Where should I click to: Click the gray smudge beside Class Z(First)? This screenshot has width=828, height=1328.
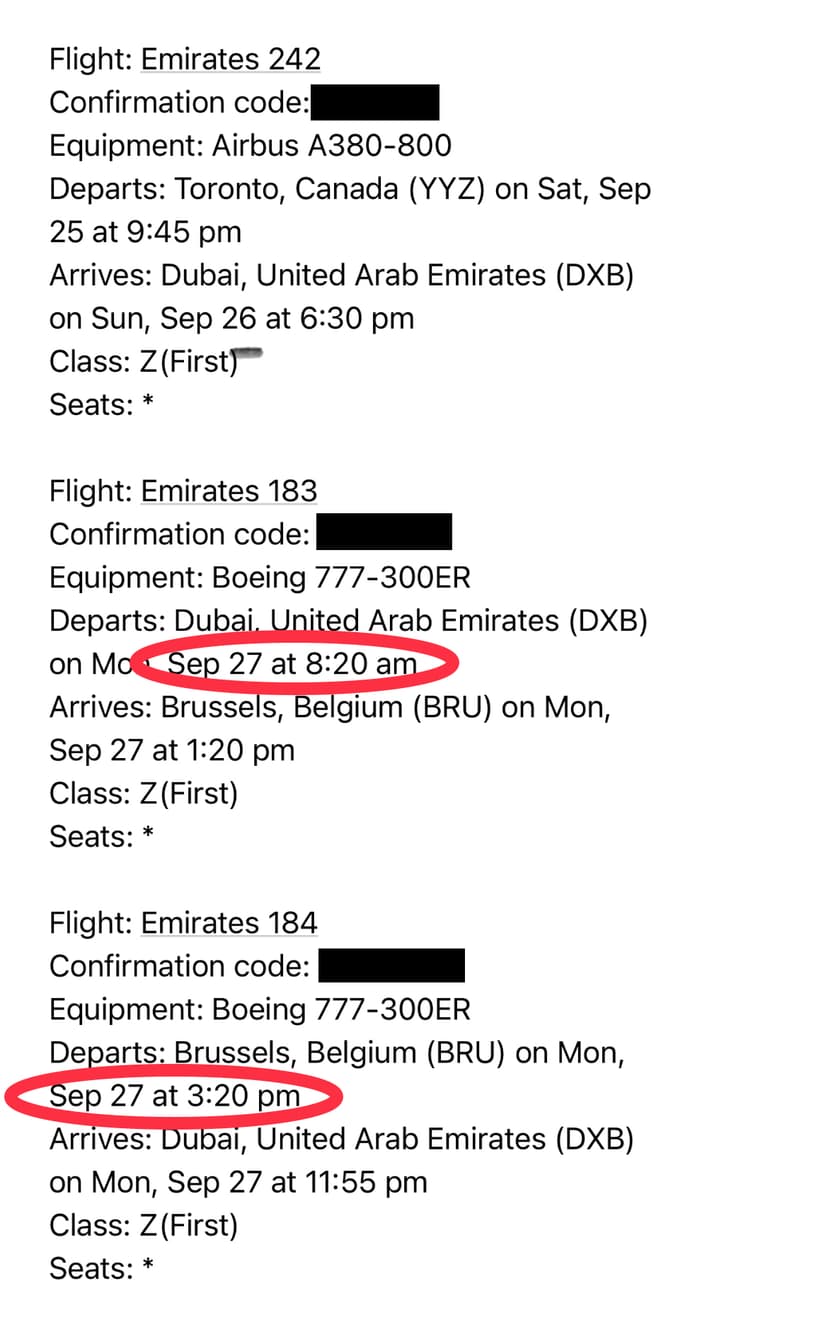pyautogui.click(x=248, y=354)
